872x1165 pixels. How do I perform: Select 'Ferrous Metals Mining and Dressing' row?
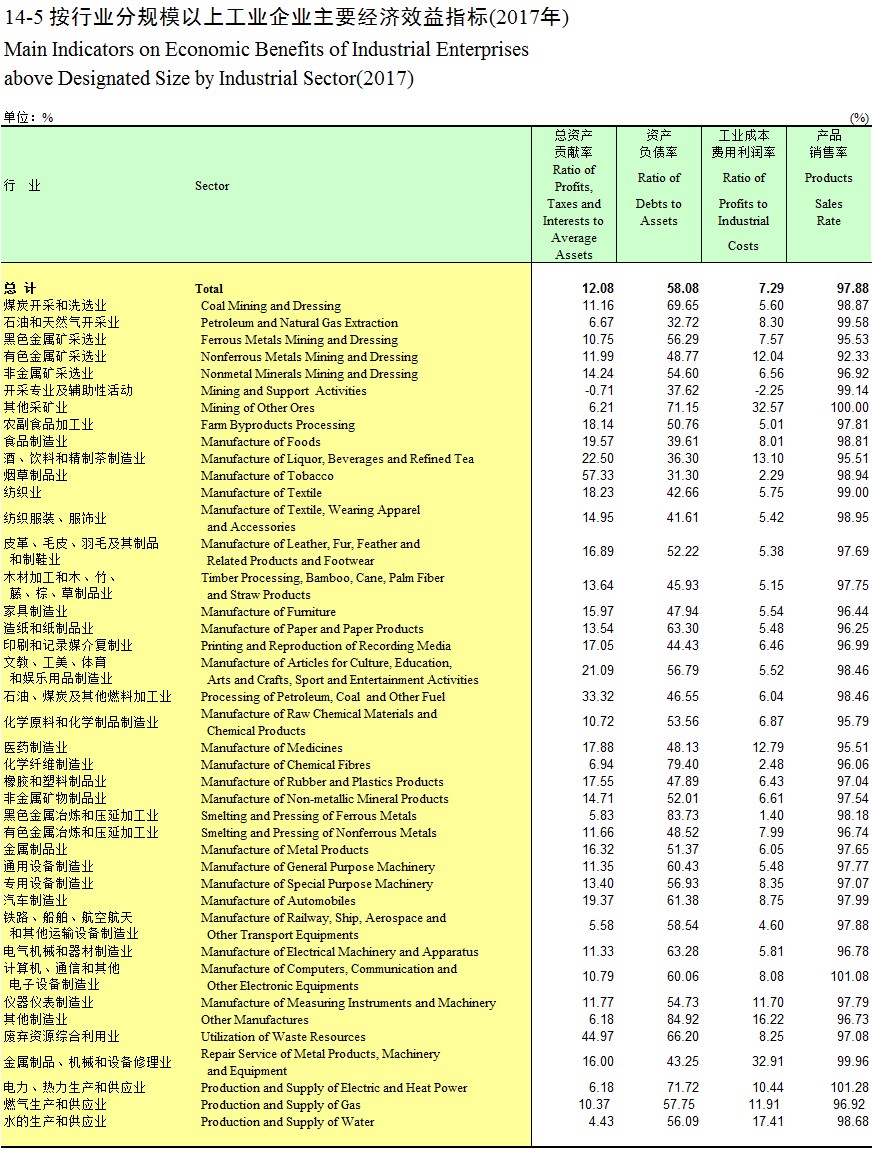[299, 340]
